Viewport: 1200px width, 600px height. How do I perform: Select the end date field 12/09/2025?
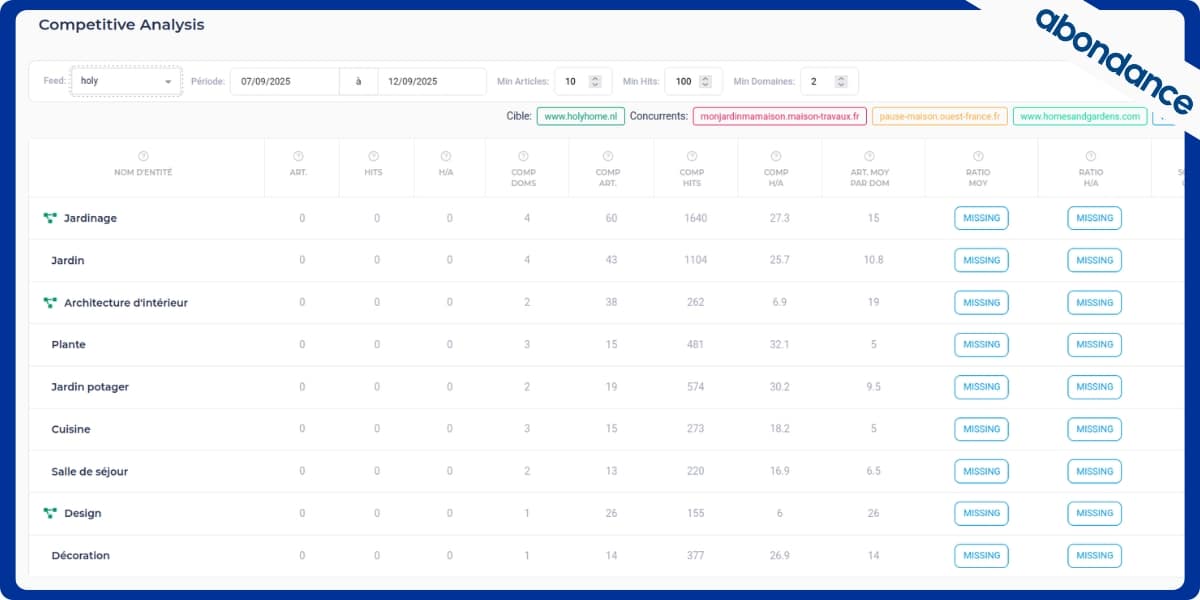[431, 81]
